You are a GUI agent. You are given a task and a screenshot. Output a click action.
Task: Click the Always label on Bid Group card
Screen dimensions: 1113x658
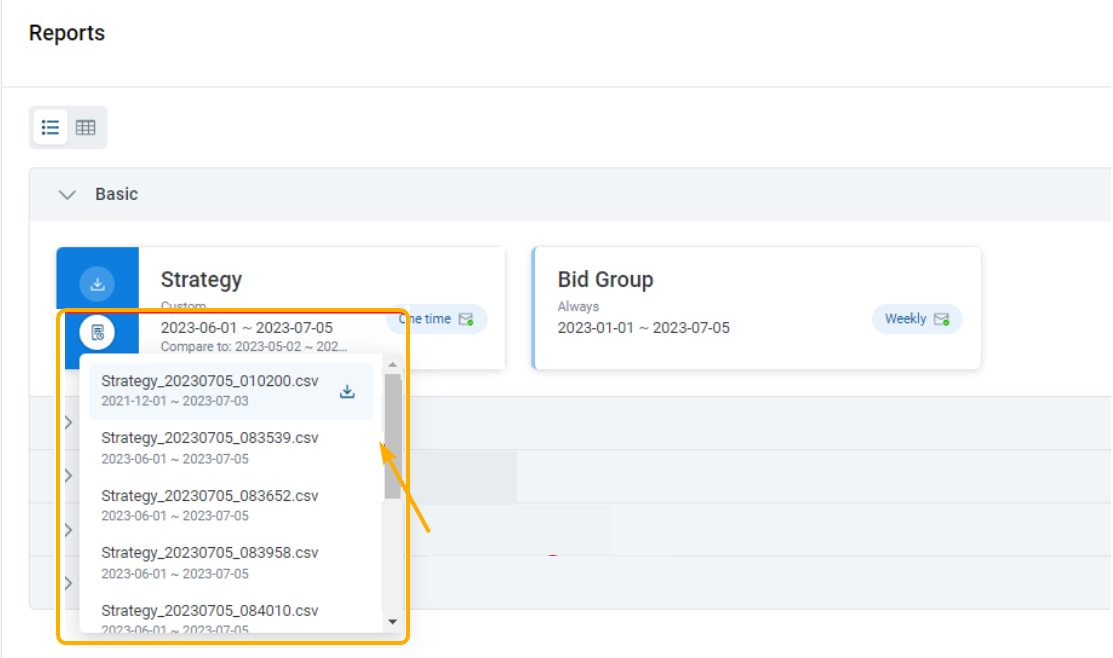point(578,307)
